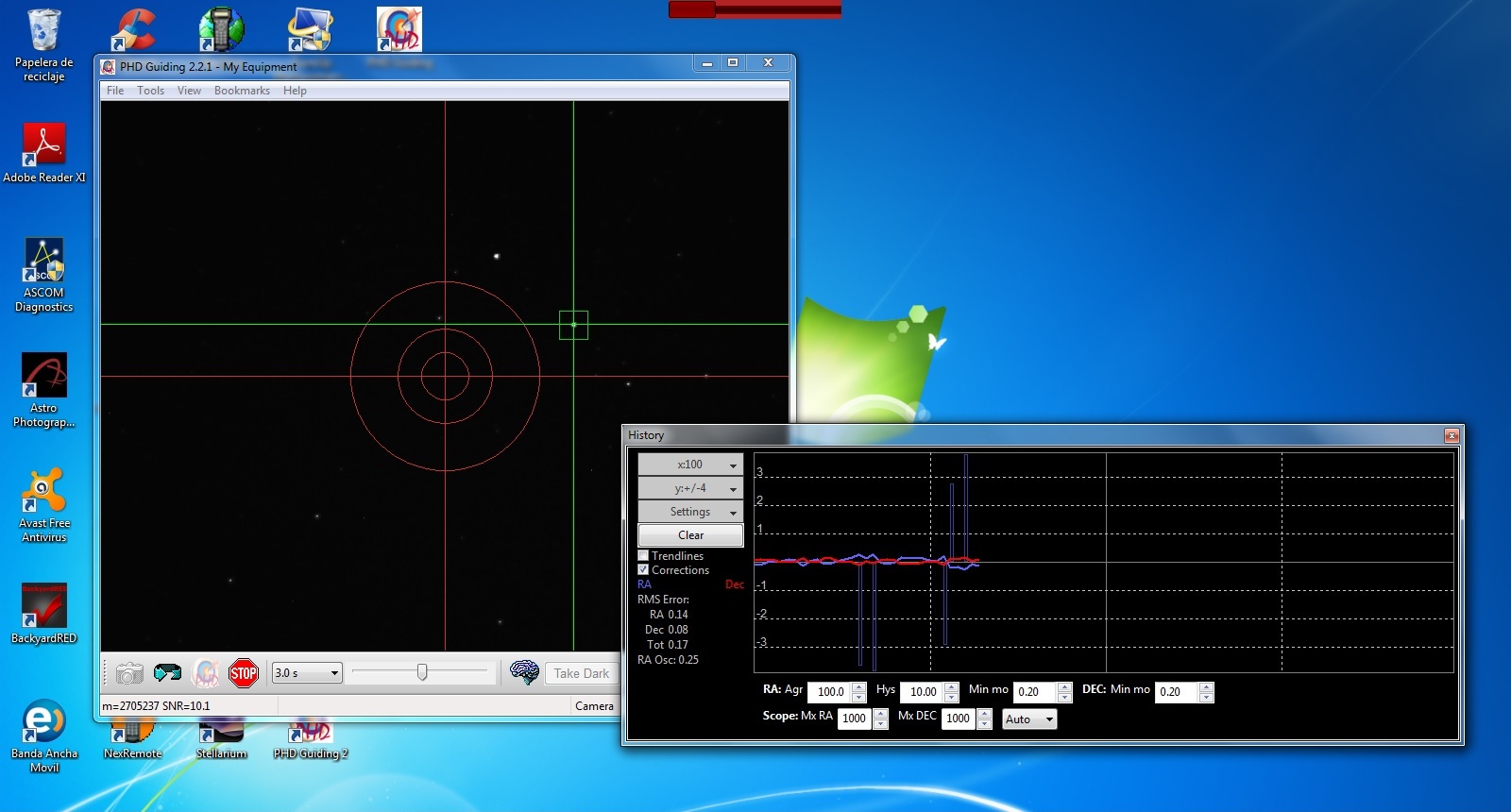1511x812 pixels.
Task: Increase RA Min mo with up spinner
Action: [x=1064, y=687]
